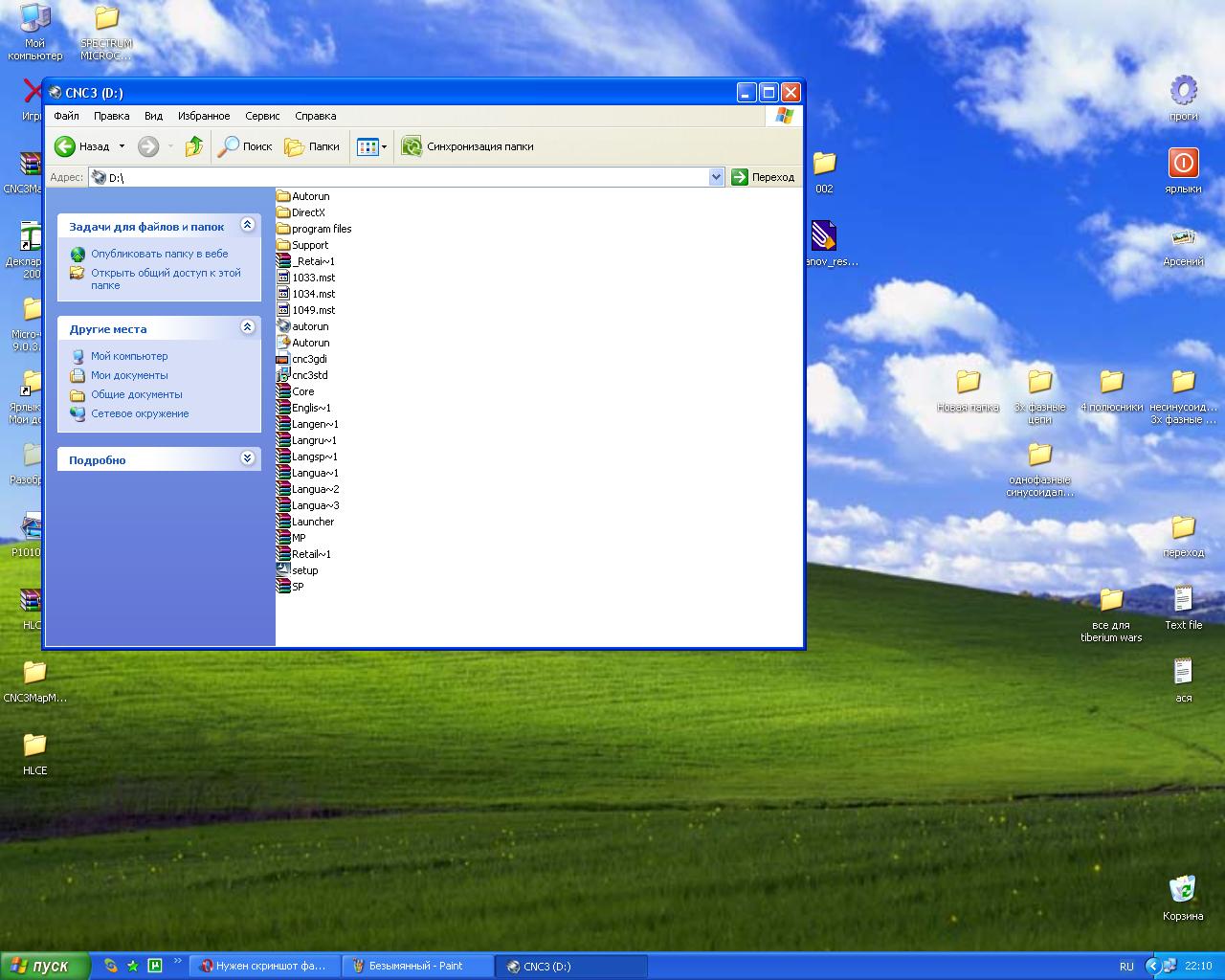The height and width of the screenshot is (980, 1225).
Task: Select the Core archive file
Action: coord(295,391)
